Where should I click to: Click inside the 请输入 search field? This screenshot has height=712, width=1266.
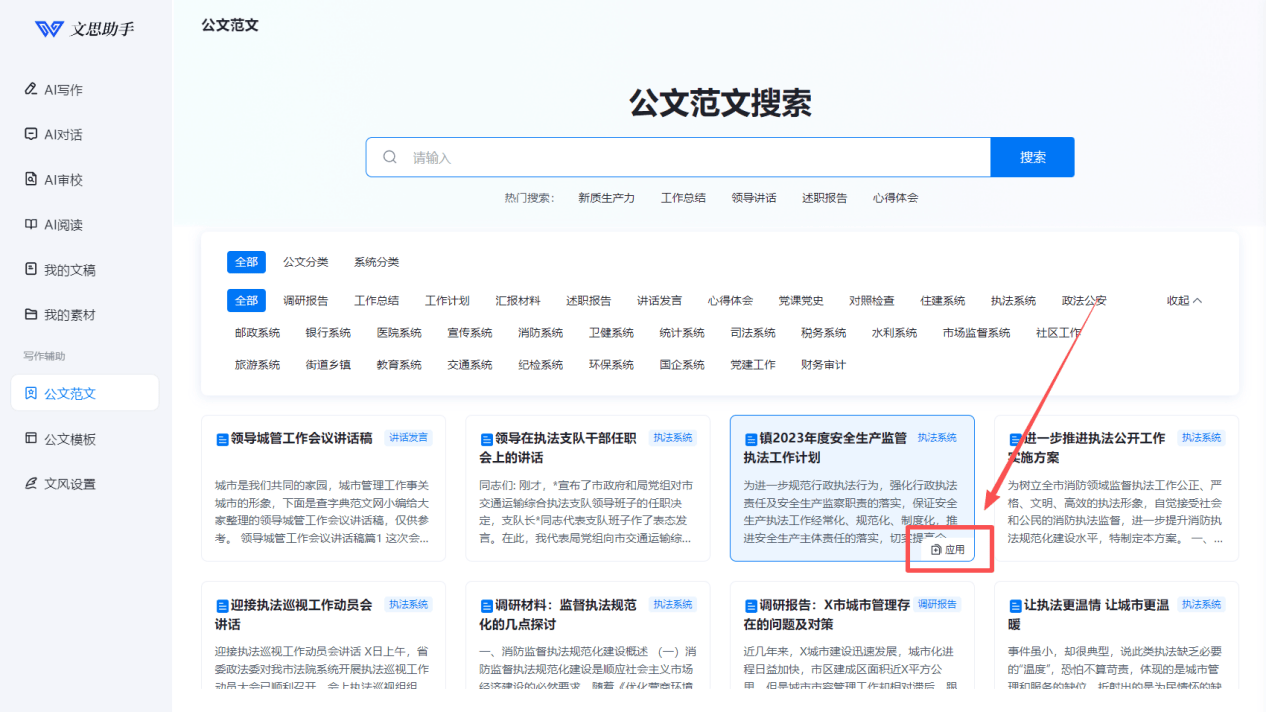point(690,158)
